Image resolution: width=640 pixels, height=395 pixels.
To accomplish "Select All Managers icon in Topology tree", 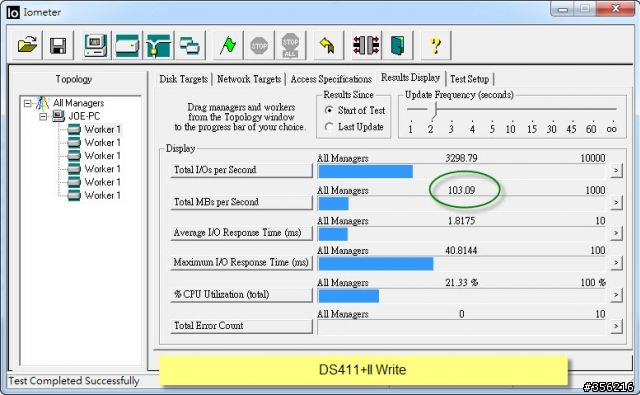I will point(42,103).
